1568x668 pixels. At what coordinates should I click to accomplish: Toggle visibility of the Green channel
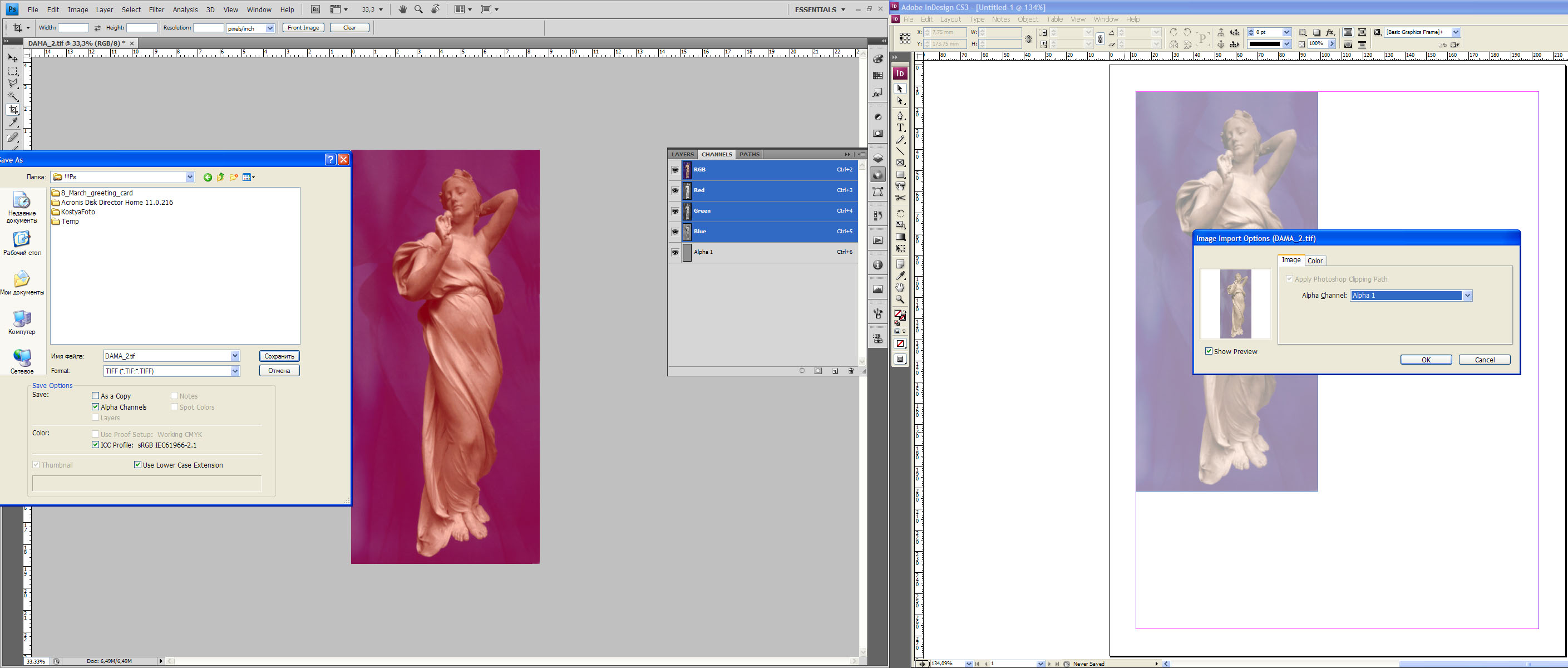pyautogui.click(x=675, y=212)
